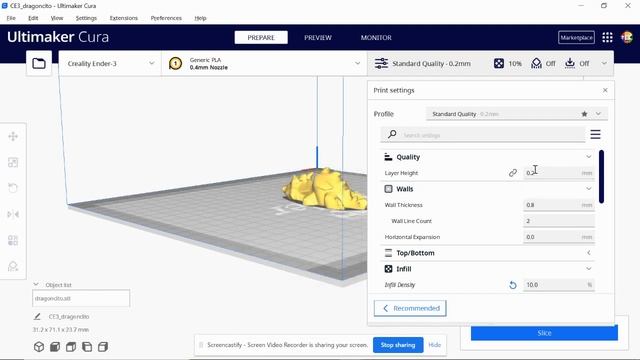The image size is (640, 360).
Task: Select the Rotate tool in left toolbar
Action: click(x=13, y=188)
